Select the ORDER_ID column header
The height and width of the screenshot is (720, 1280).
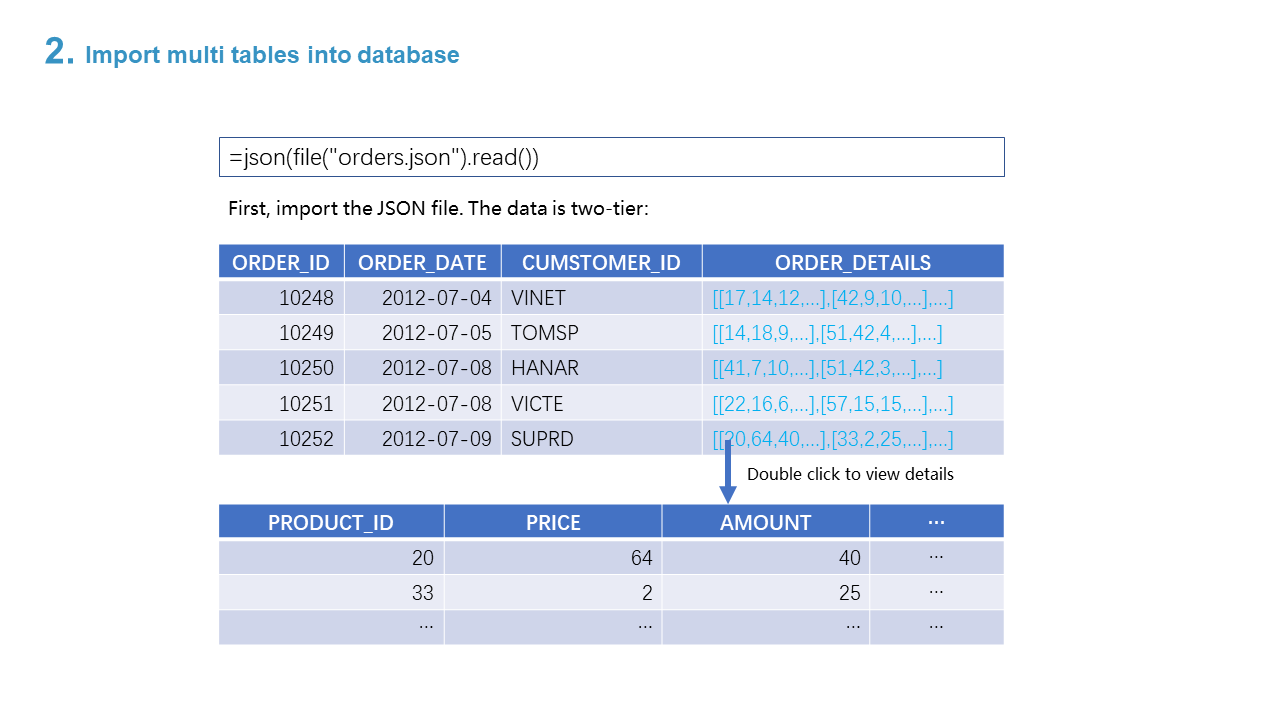(281, 262)
